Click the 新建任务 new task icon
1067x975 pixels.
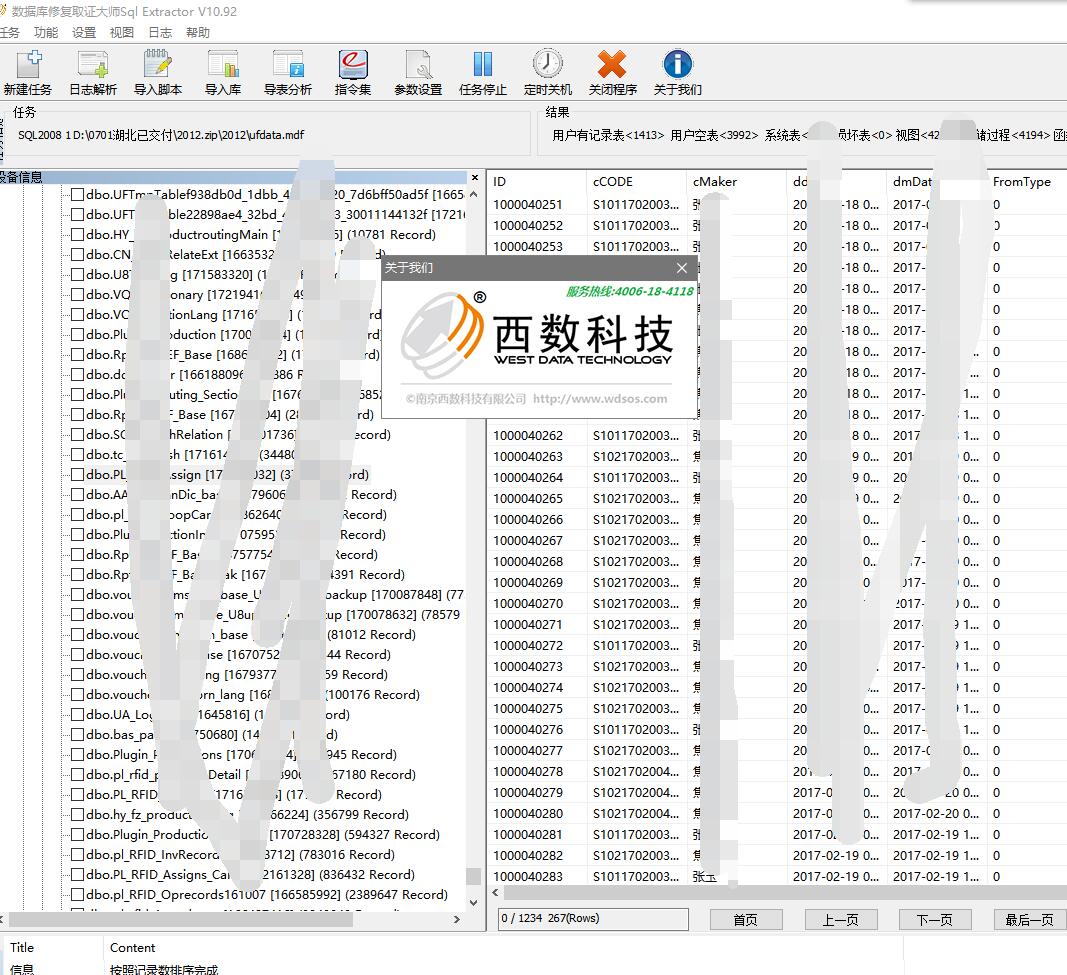pos(28,72)
